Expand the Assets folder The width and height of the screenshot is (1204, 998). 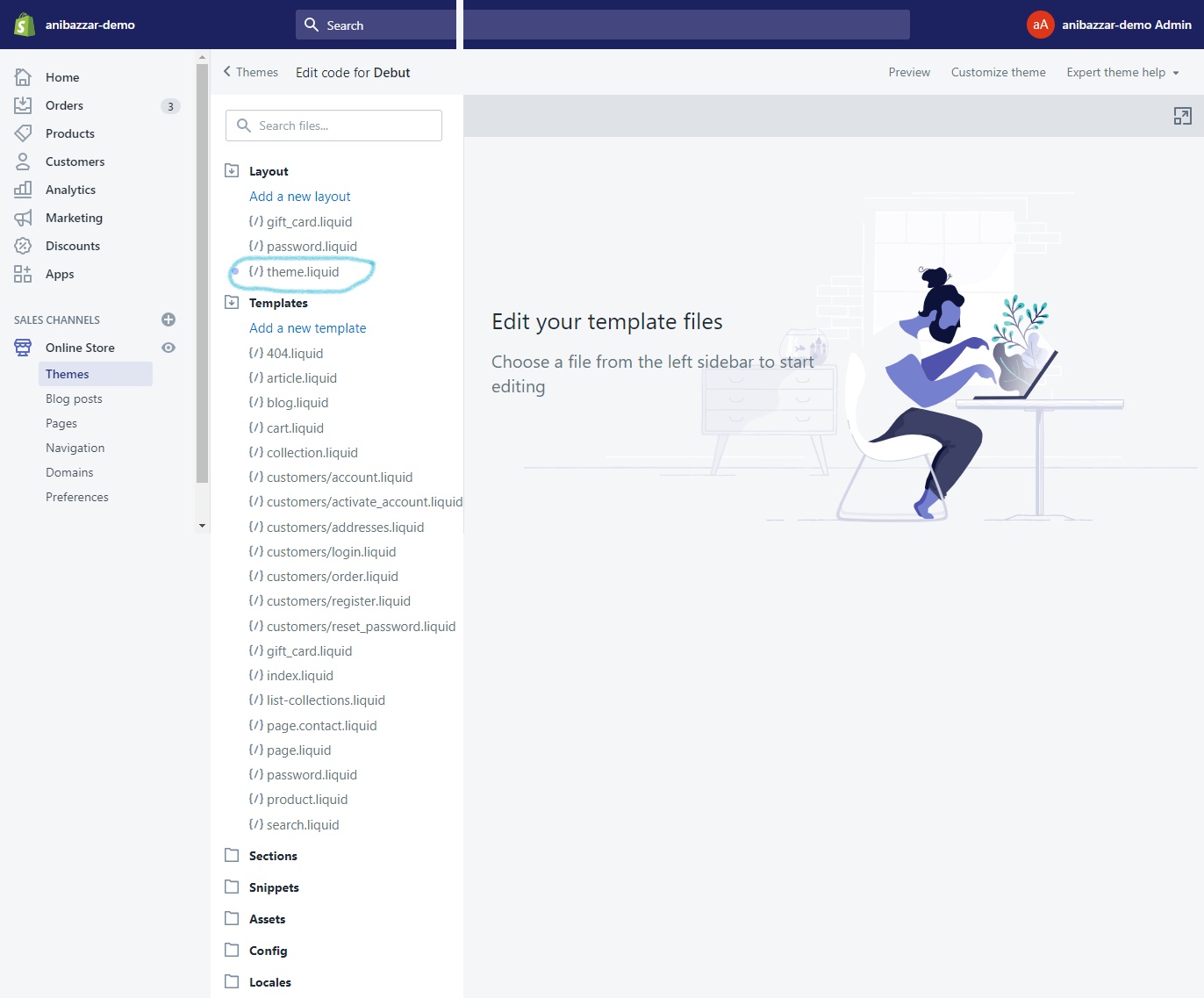click(233, 919)
